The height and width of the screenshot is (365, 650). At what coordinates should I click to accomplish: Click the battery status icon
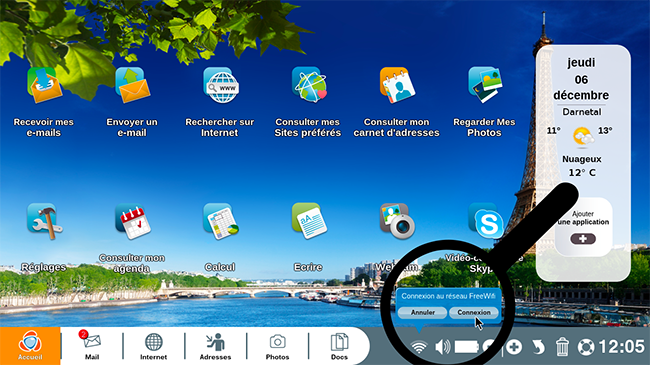point(467,347)
